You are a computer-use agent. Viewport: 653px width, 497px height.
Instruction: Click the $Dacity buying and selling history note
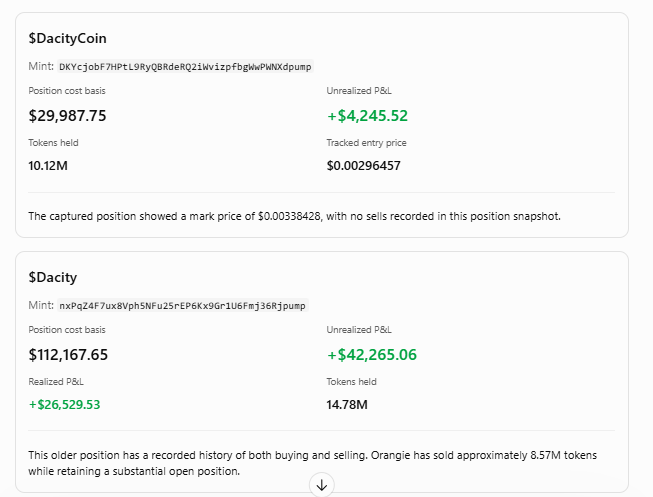click(x=312, y=463)
